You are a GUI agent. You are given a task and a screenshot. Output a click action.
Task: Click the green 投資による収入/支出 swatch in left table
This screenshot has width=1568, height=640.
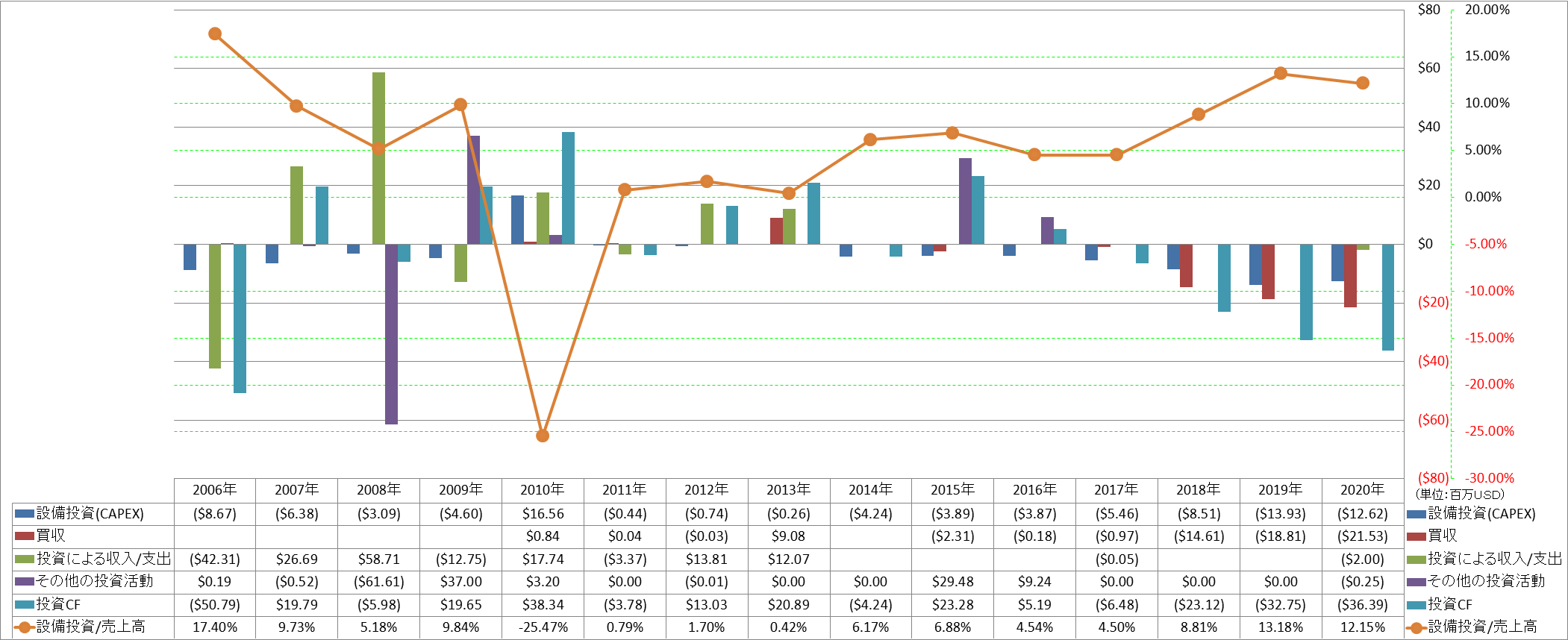pos(25,559)
